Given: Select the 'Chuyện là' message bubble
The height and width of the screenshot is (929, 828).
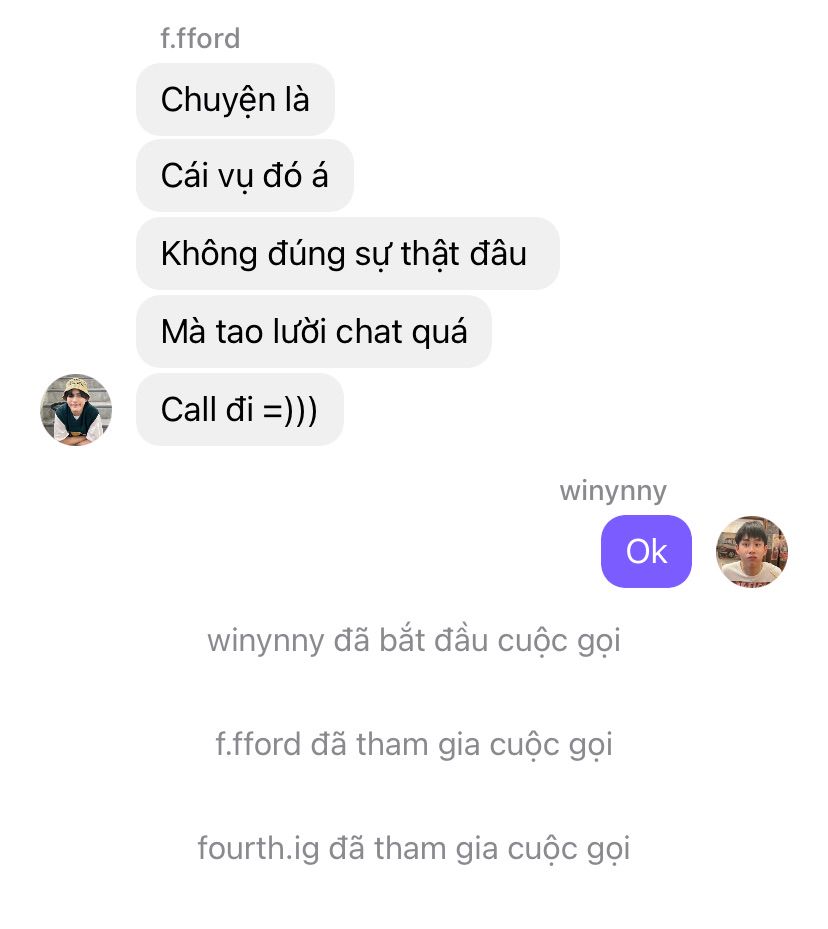Looking at the screenshot, I should [x=235, y=100].
